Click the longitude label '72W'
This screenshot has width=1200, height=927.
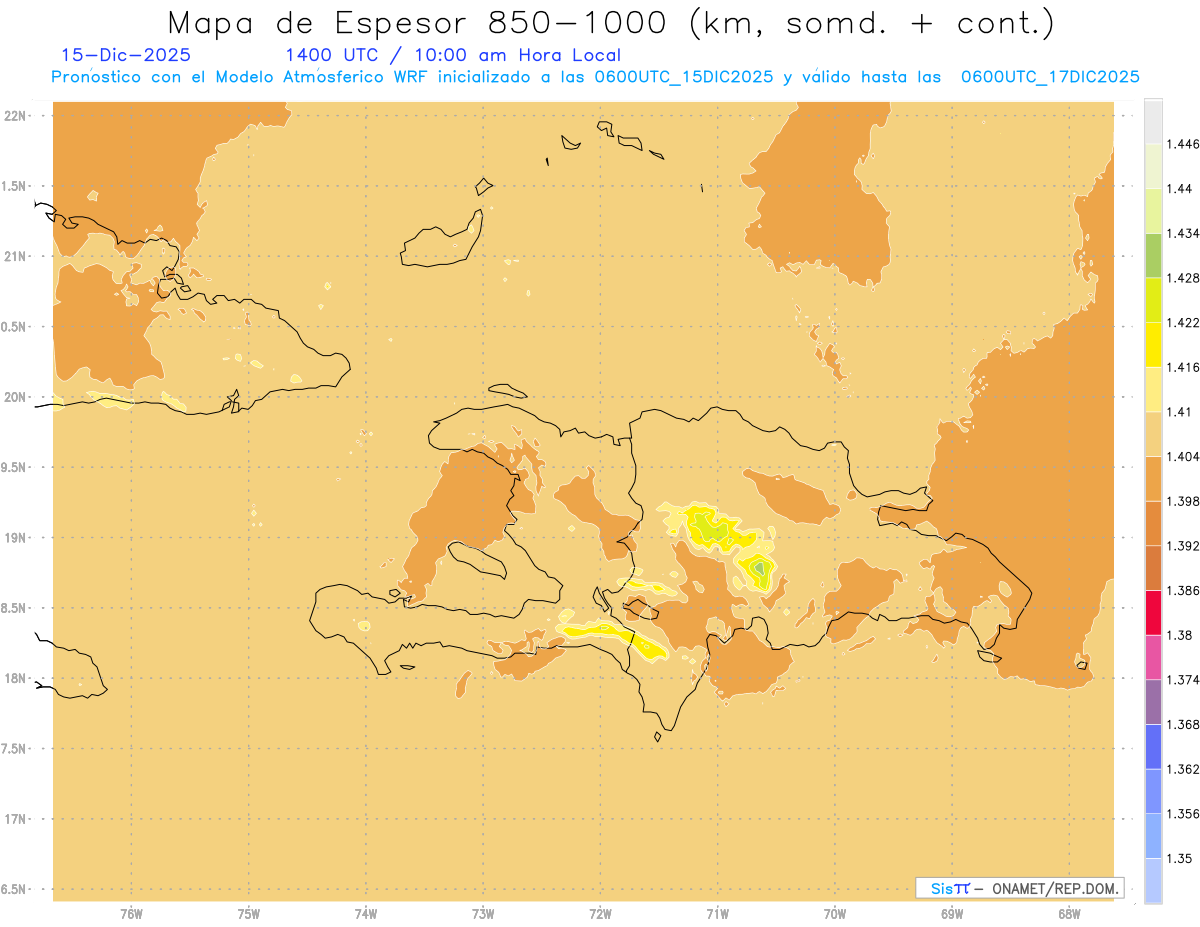(x=600, y=913)
